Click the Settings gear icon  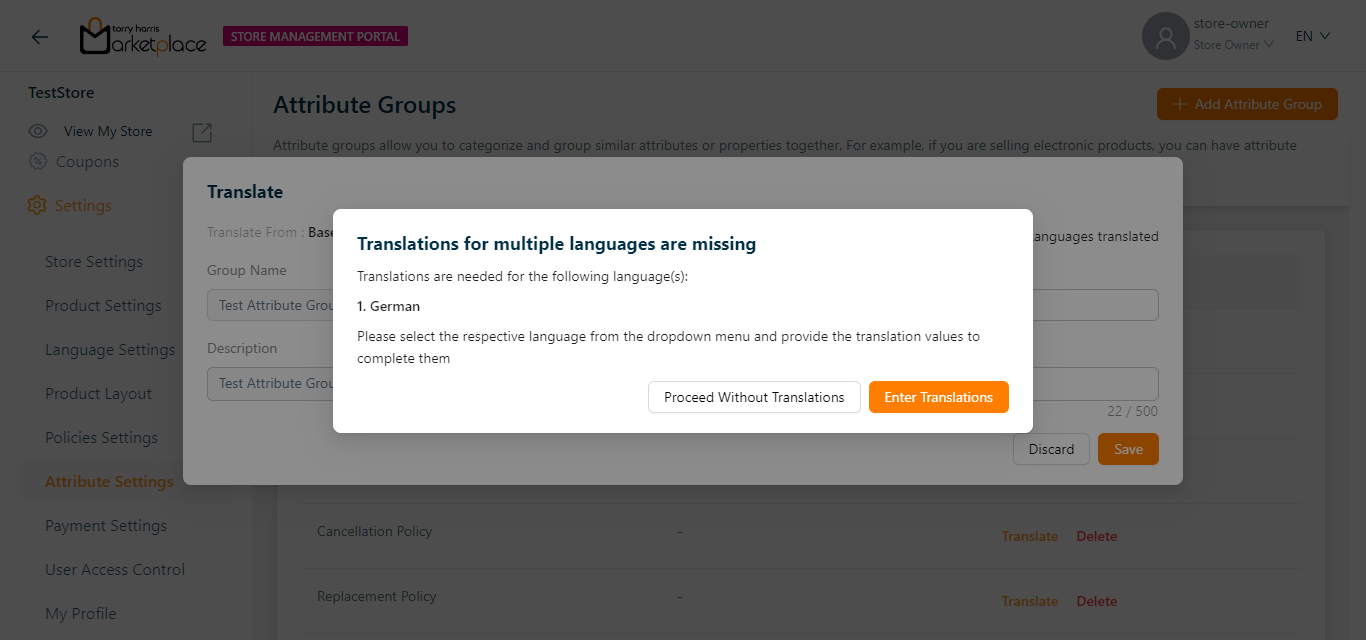pyautogui.click(x=37, y=206)
